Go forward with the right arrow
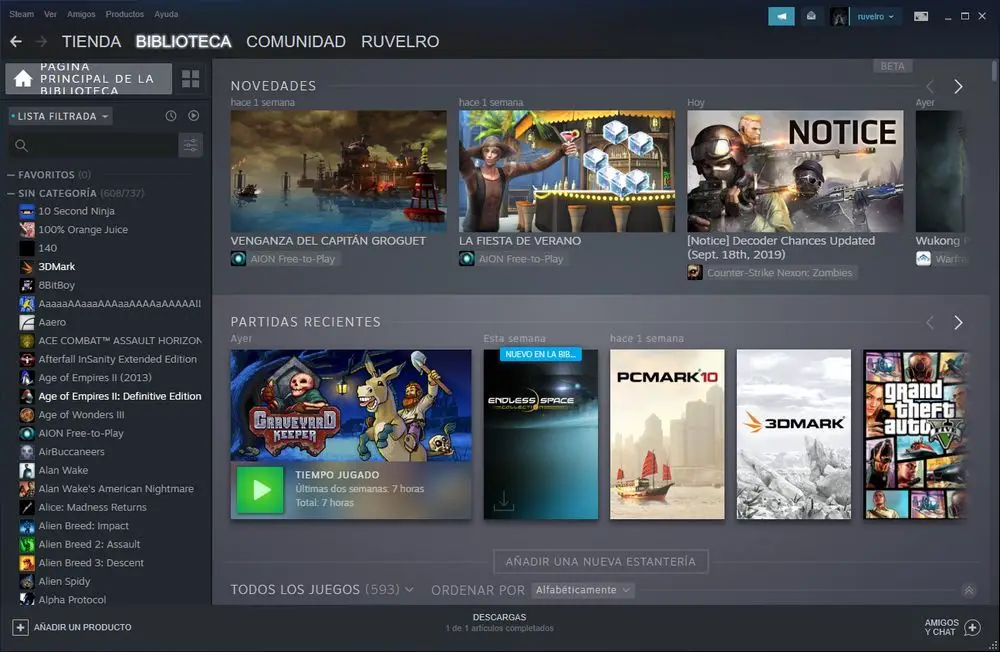The height and width of the screenshot is (652, 1000). pos(41,41)
